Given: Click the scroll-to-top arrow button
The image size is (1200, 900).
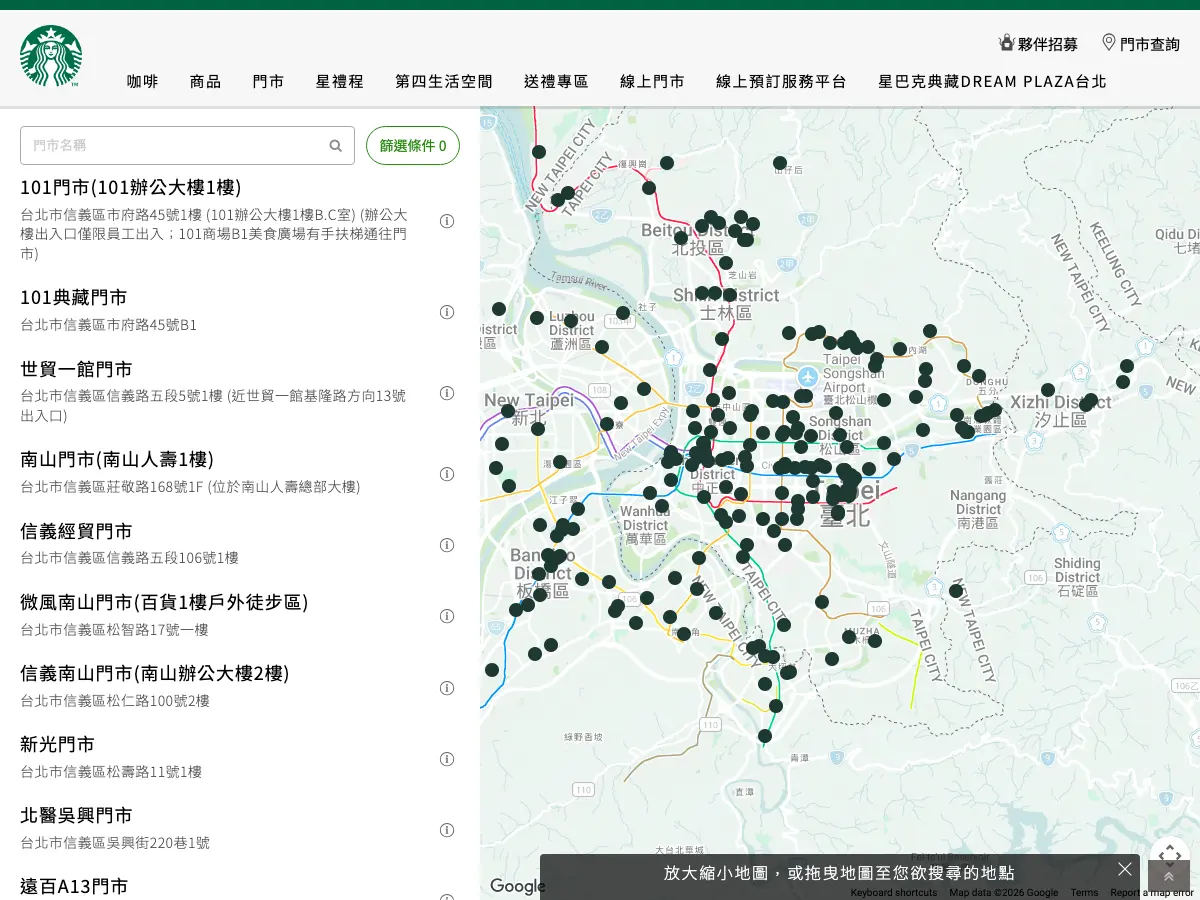Looking at the screenshot, I should 1169,877.
